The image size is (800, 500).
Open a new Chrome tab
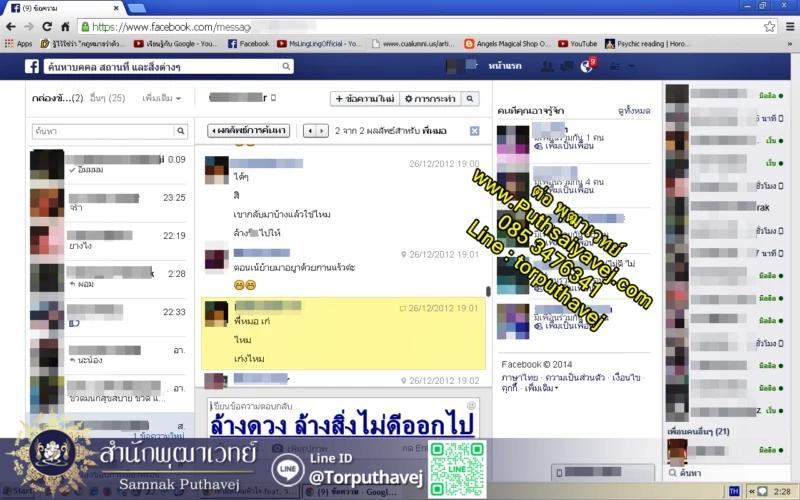(136, 8)
